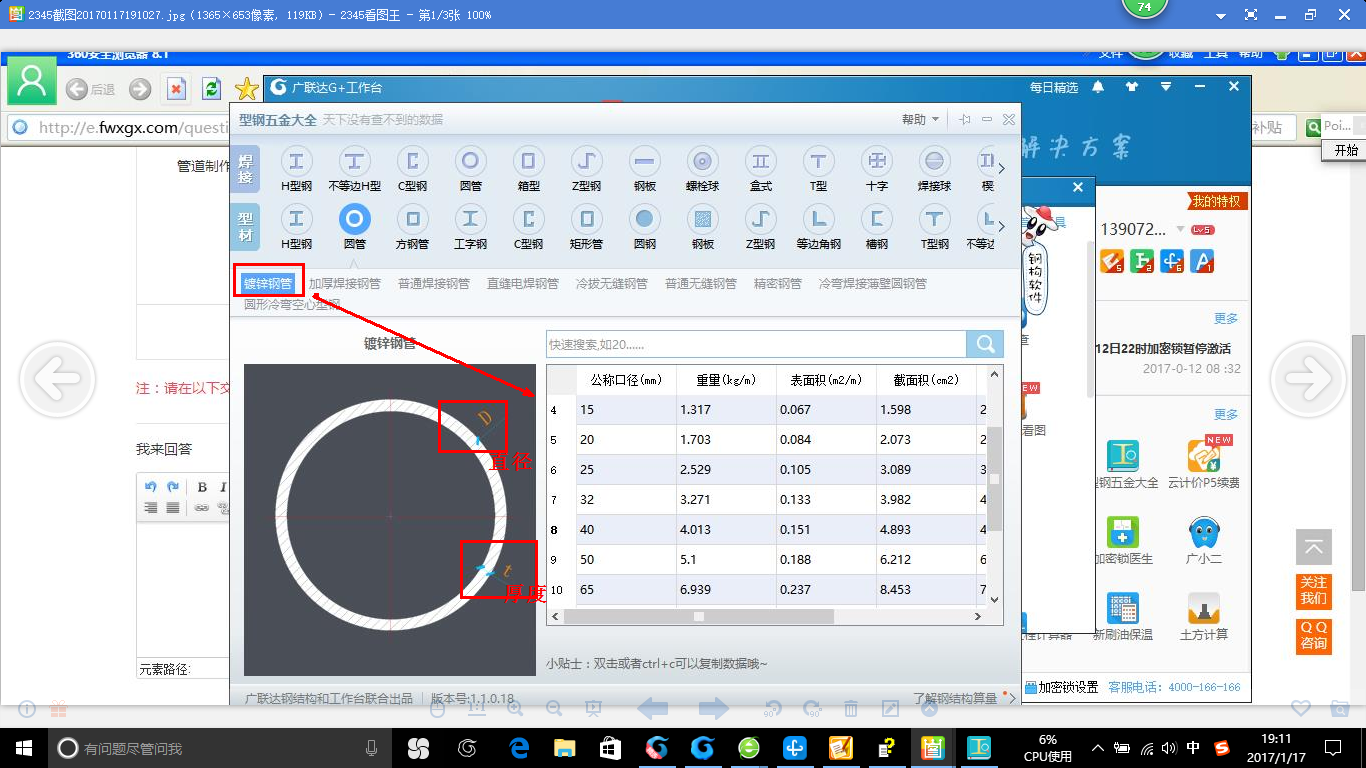
Task: Click the search magnifier button
Action: coord(985,344)
